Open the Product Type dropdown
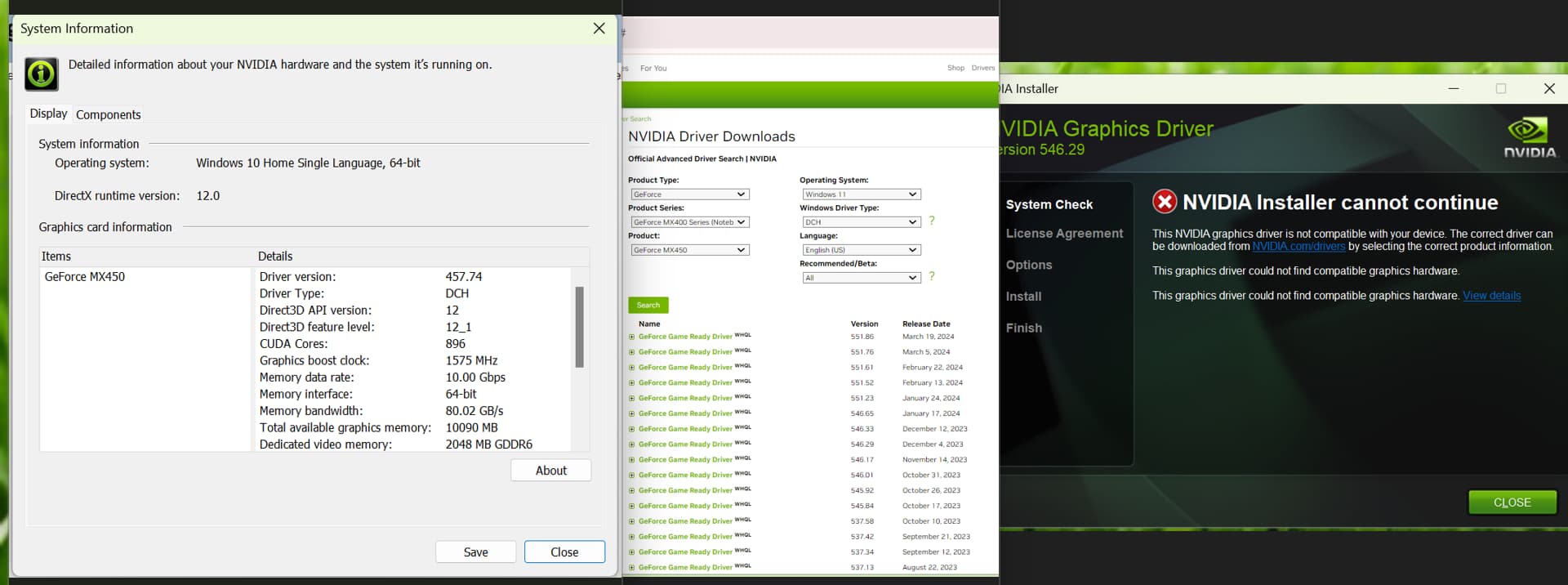This screenshot has width=1568, height=585. (x=689, y=194)
